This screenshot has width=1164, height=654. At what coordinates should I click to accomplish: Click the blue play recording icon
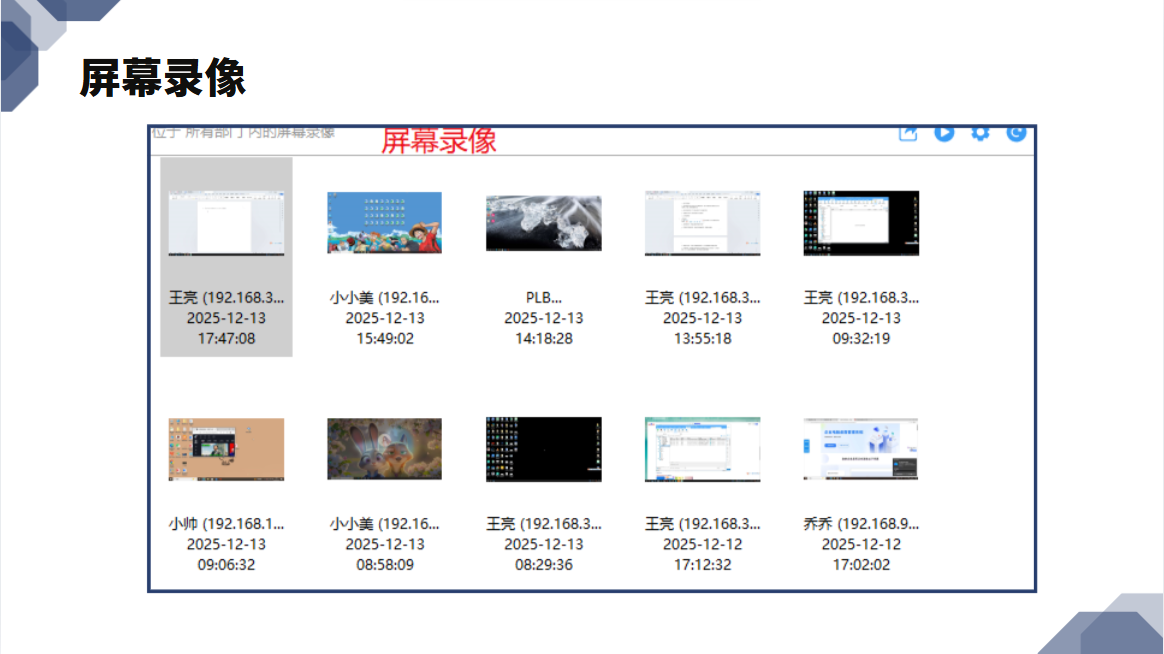(944, 134)
